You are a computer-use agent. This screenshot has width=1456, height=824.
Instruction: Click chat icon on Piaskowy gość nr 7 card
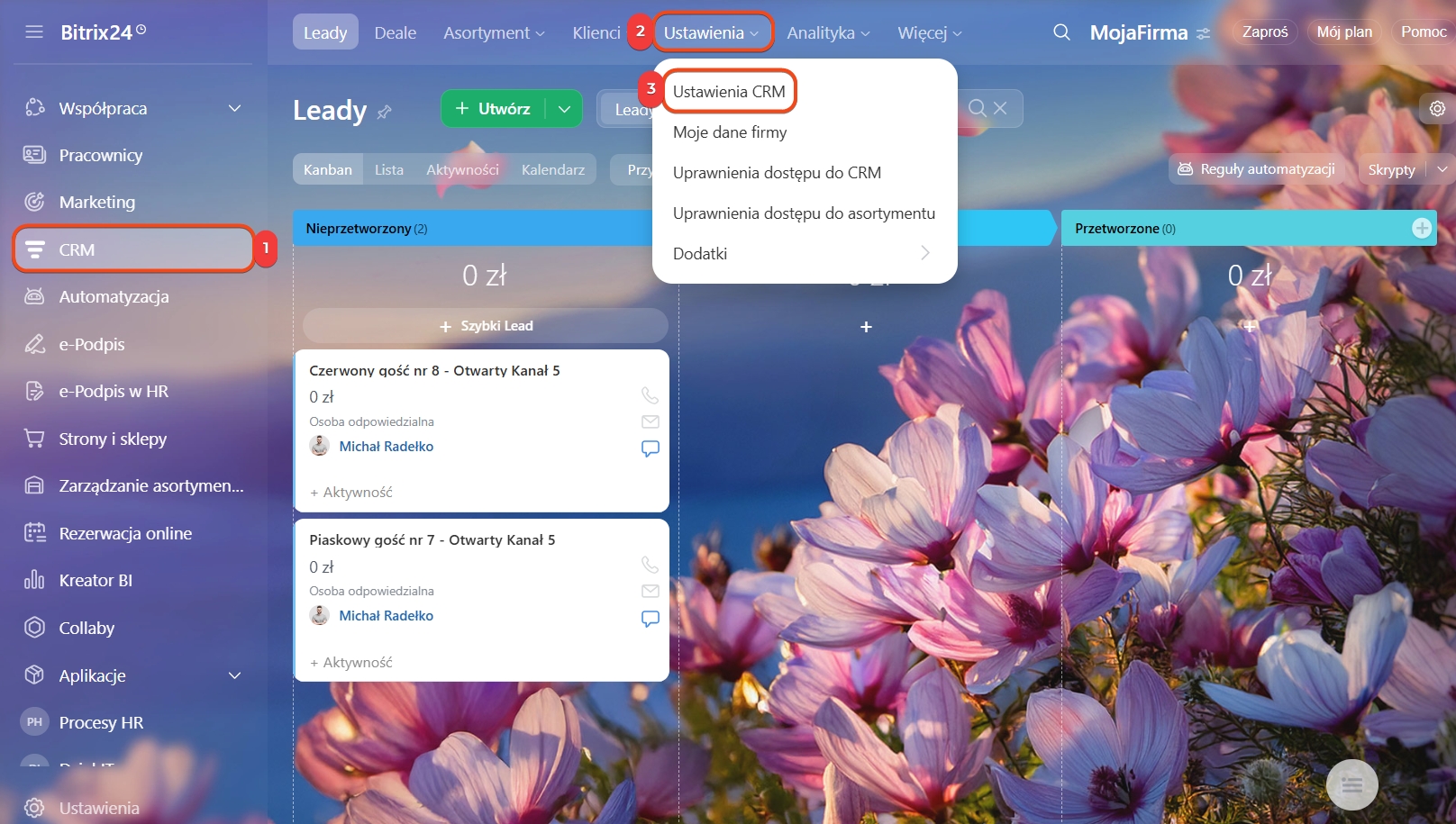(650, 619)
